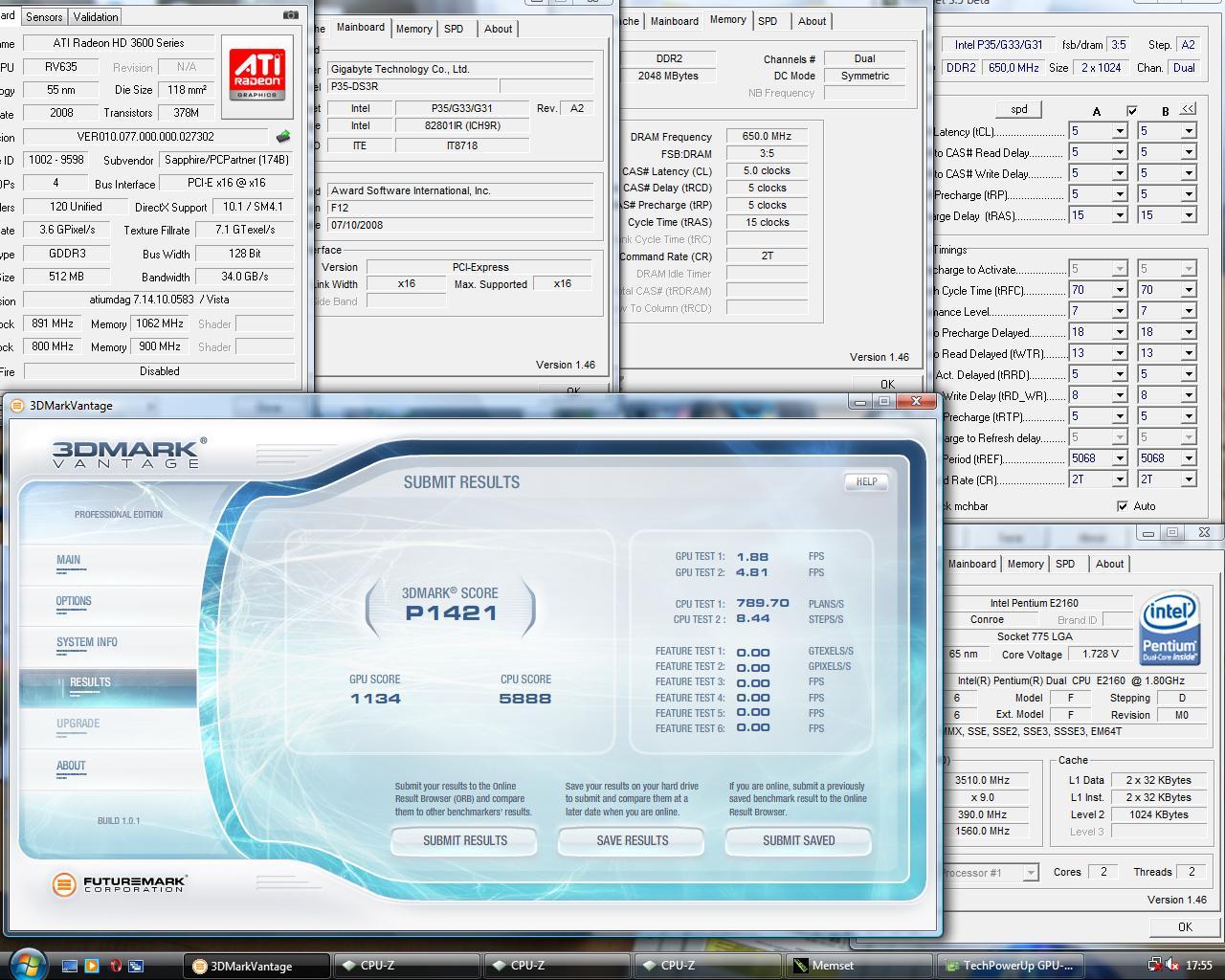Click the HELP button in 3DMark
This screenshot has height=980, width=1225.
(866, 481)
